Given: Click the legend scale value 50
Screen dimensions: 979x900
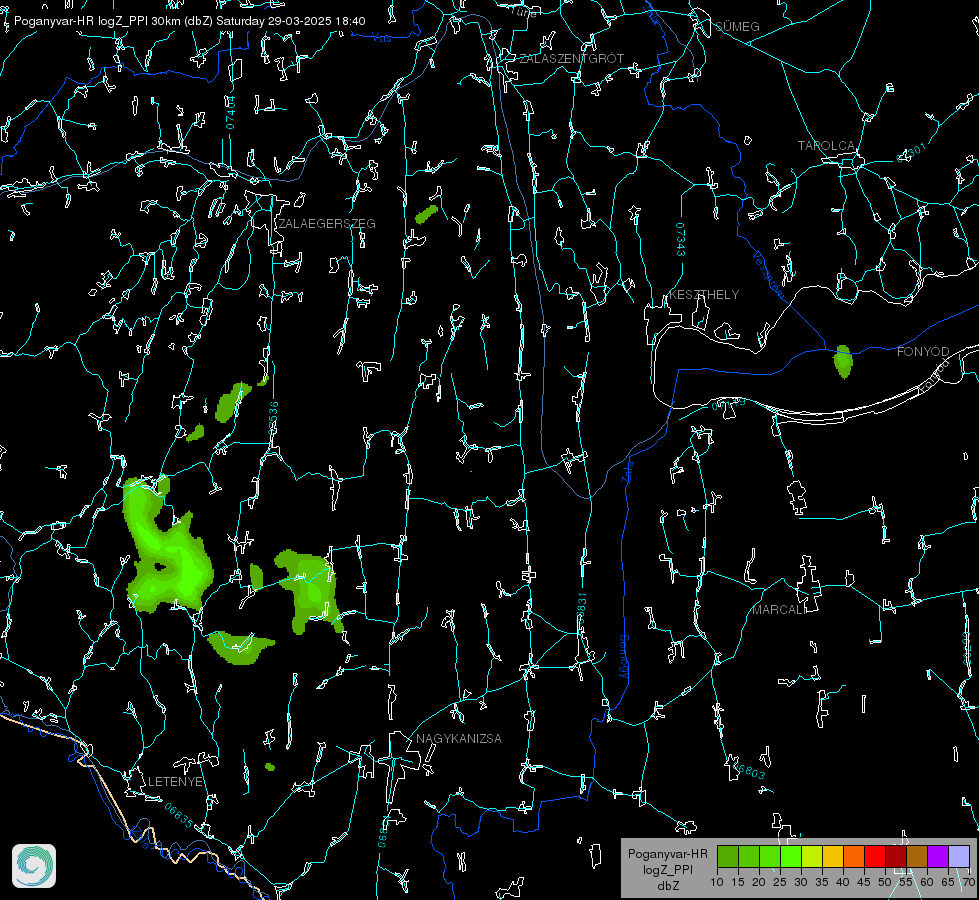Looking at the screenshot, I should click(885, 883).
